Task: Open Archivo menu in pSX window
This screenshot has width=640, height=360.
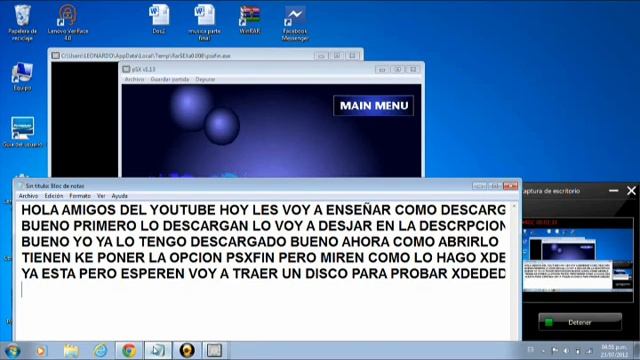Action: click(134, 79)
